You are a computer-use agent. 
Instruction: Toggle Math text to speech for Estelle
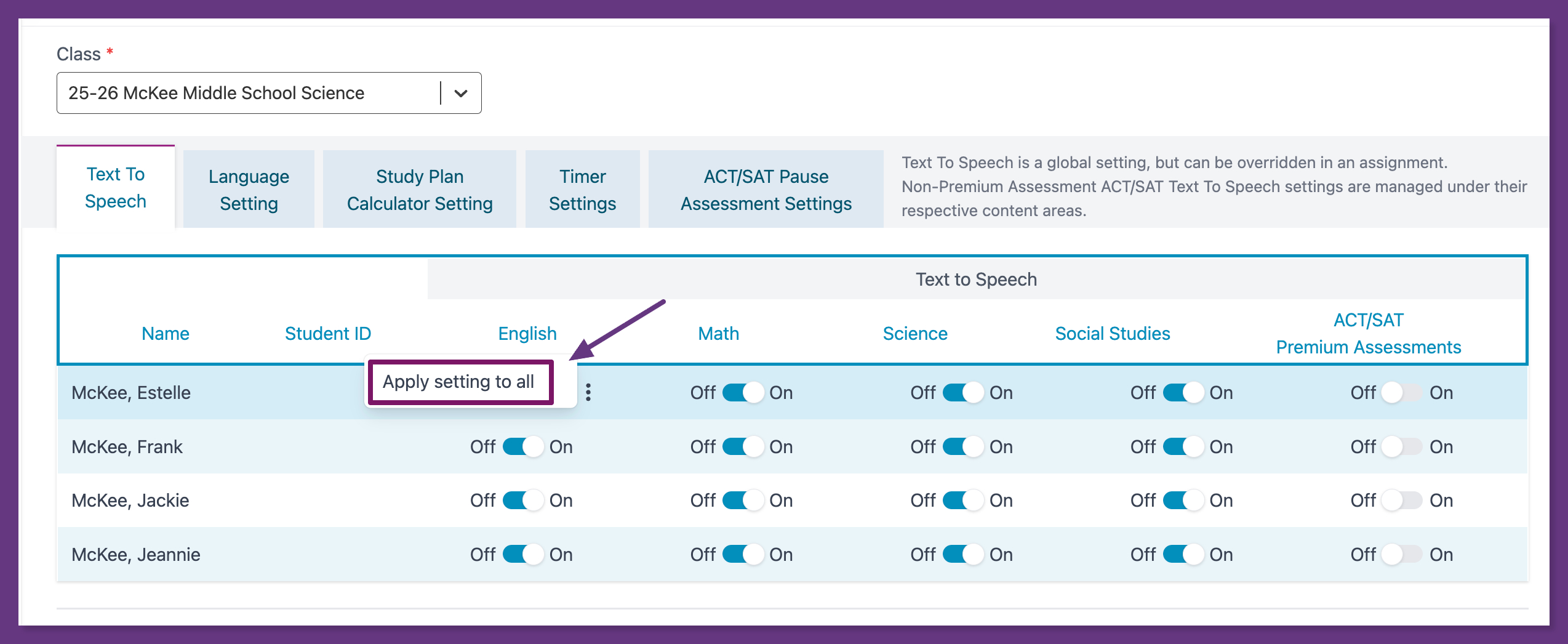pyautogui.click(x=742, y=393)
